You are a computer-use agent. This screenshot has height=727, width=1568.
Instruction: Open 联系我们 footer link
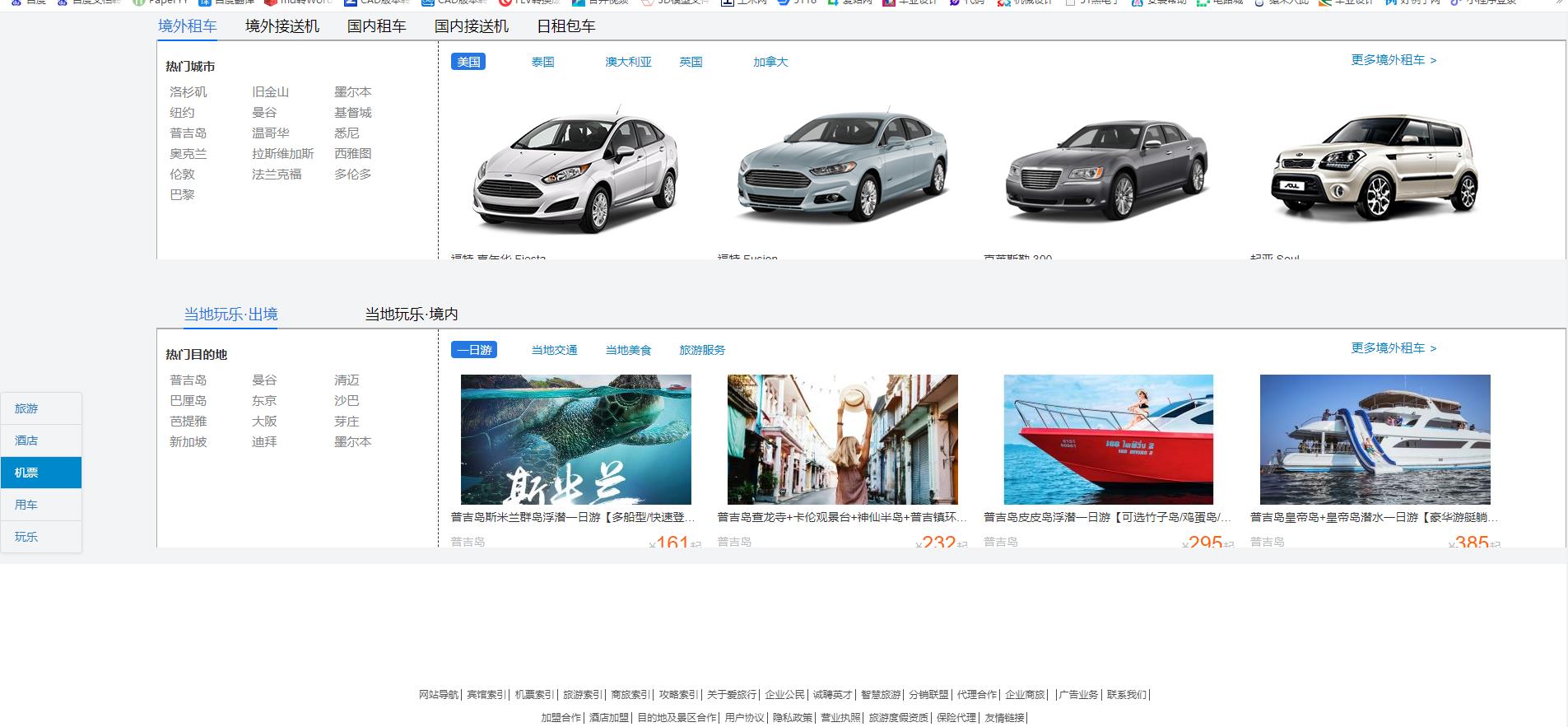tap(1127, 695)
